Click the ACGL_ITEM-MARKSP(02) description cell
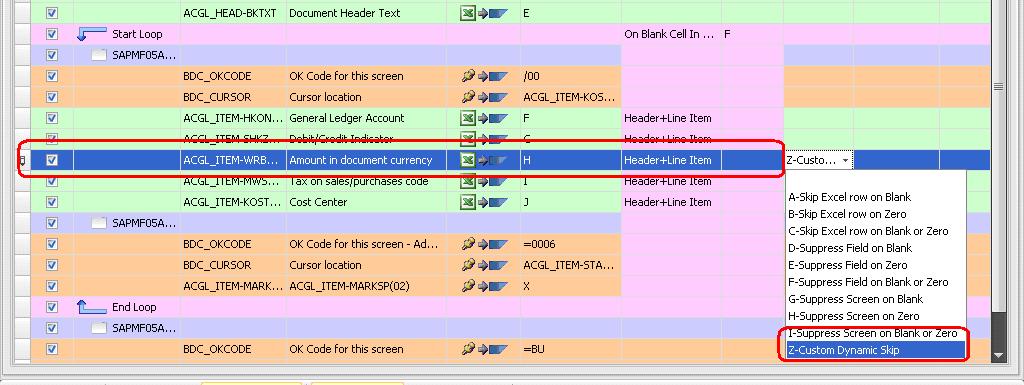The height and width of the screenshot is (385, 1024). 366,286
